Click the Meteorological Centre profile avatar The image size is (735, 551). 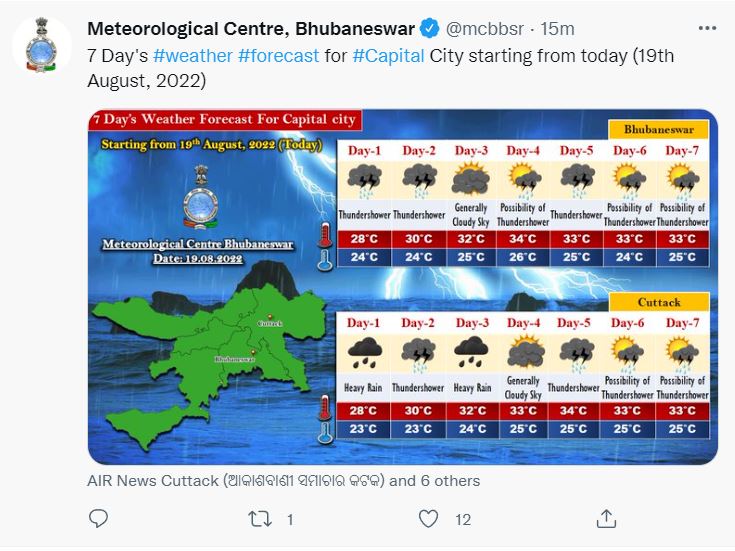click(42, 45)
